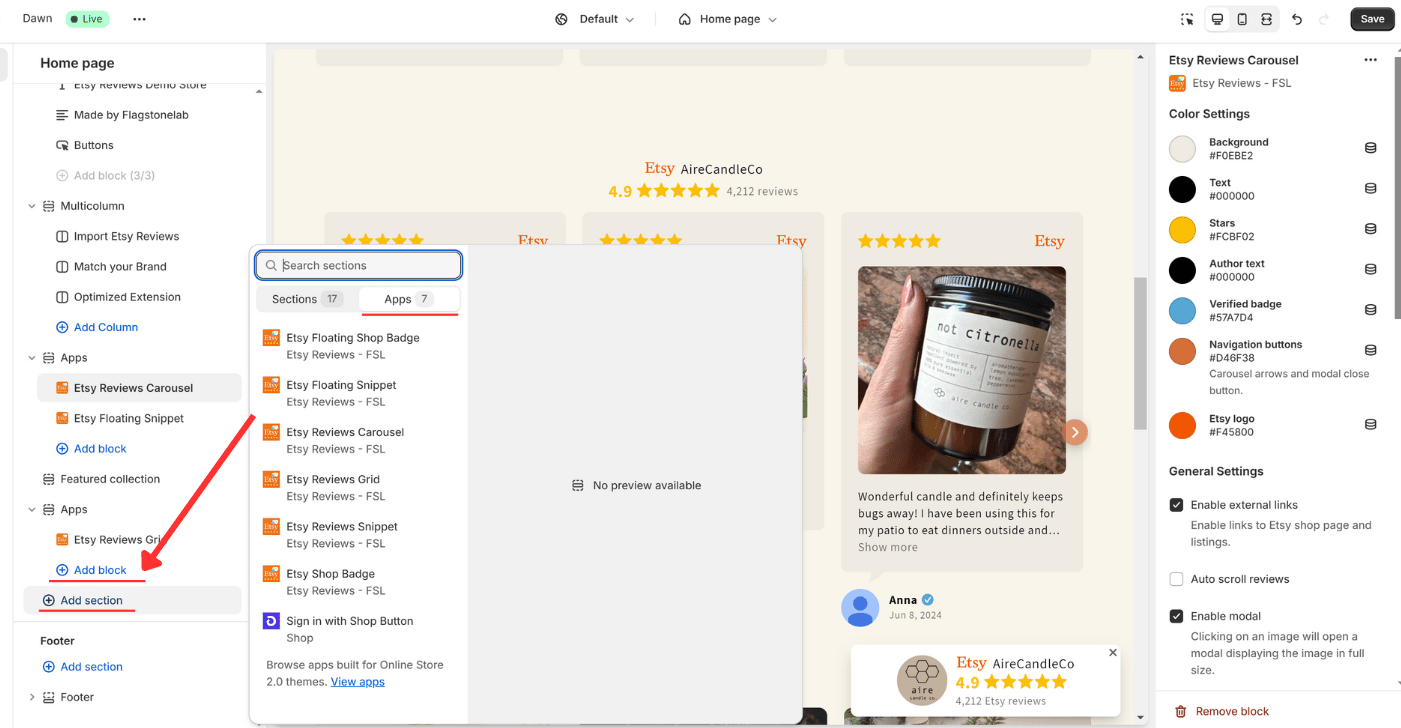Click dynamic source icon for Background color
1401x728 pixels.
pyautogui.click(x=1370, y=148)
